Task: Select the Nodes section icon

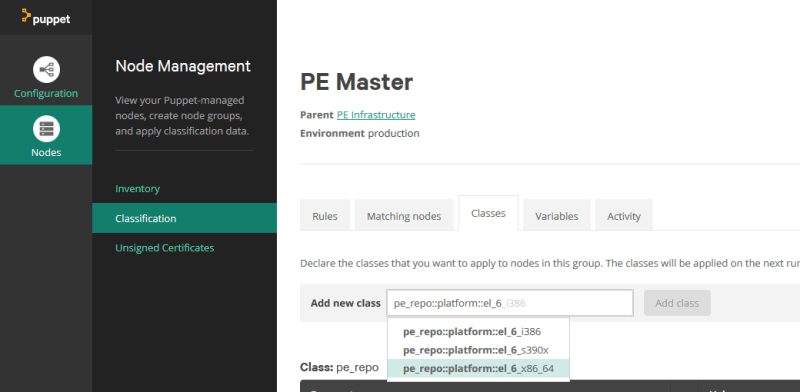Action: point(46,129)
